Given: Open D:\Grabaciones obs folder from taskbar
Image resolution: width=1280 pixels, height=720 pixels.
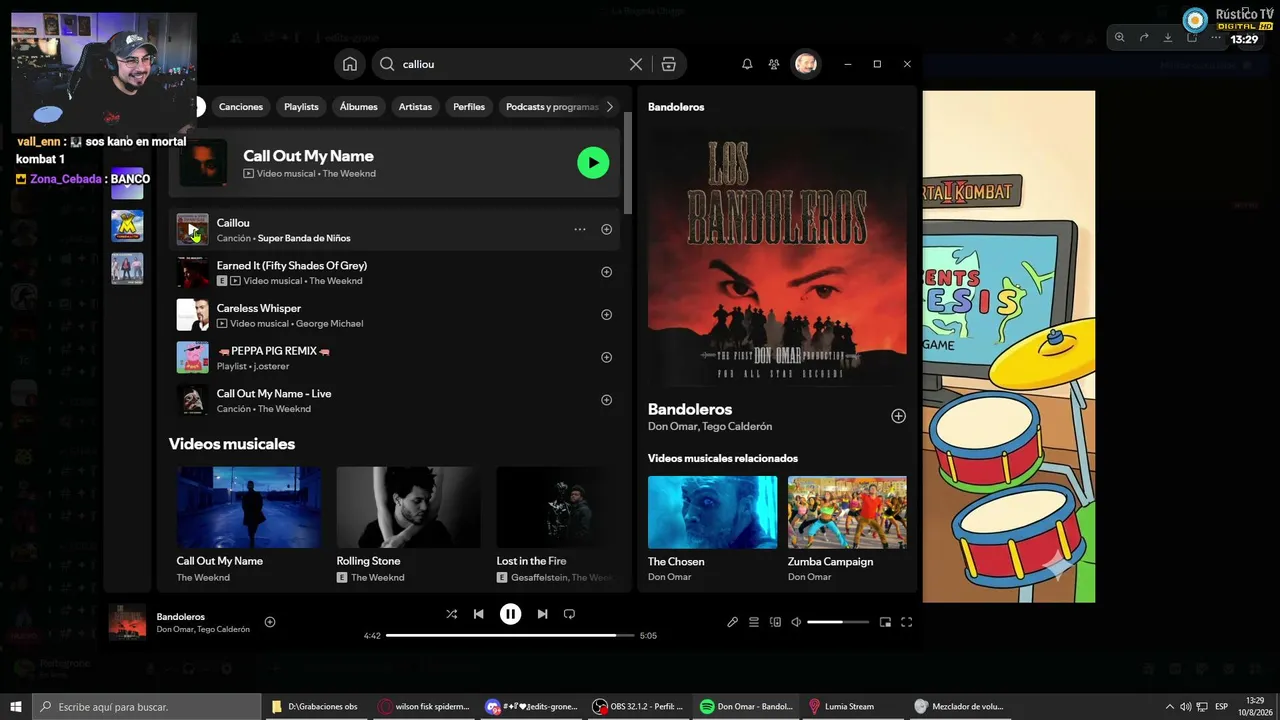Looking at the screenshot, I should pyautogui.click(x=317, y=707).
